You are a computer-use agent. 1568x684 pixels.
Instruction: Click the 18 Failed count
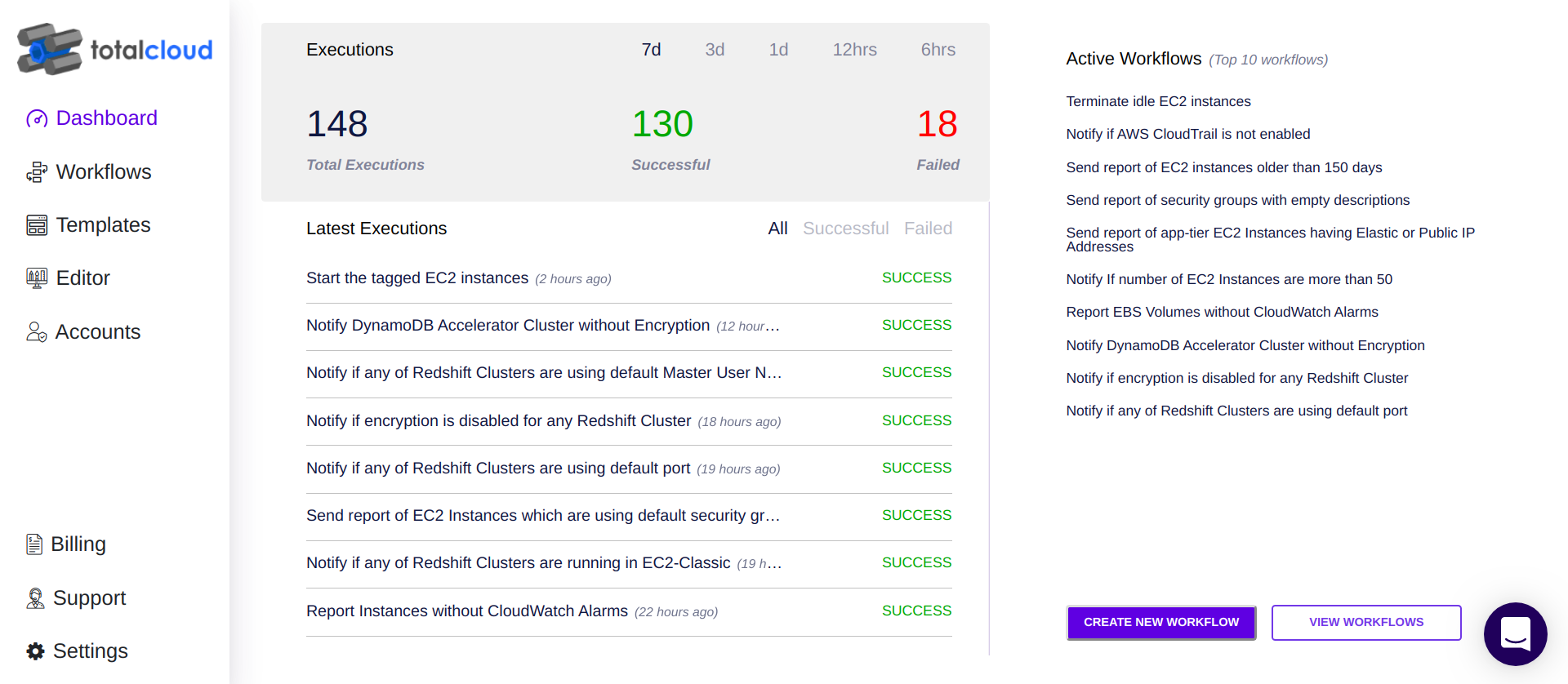point(937,124)
